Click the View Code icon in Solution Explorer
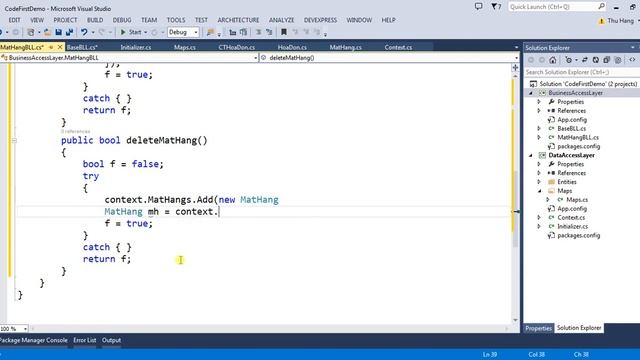The image size is (640, 360). (632, 60)
